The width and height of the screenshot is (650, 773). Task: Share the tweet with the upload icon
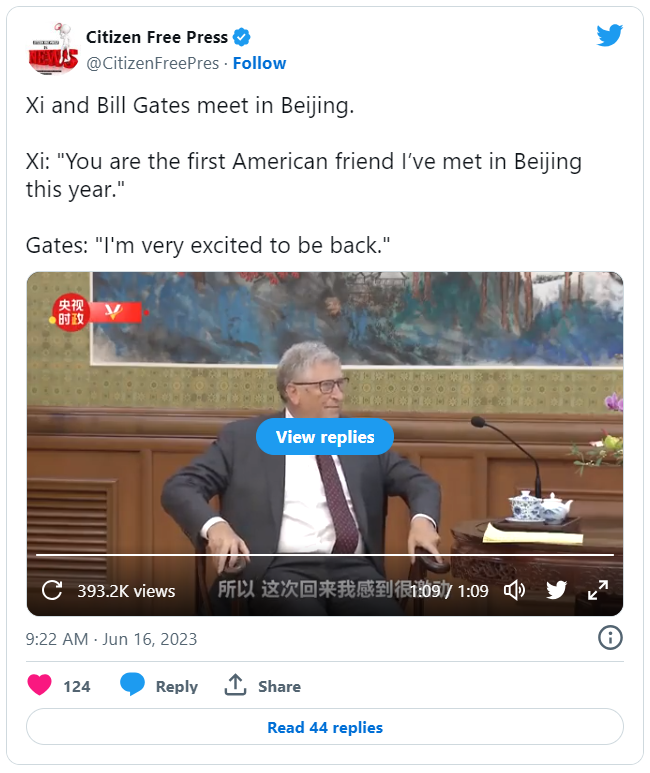tap(235, 685)
